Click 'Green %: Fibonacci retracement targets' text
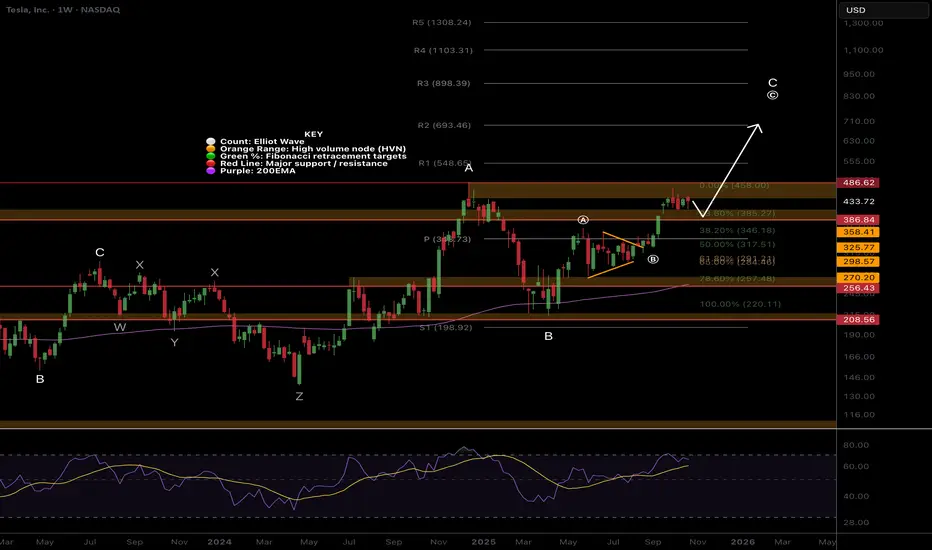Image resolution: width=932 pixels, height=550 pixels. [x=313, y=156]
